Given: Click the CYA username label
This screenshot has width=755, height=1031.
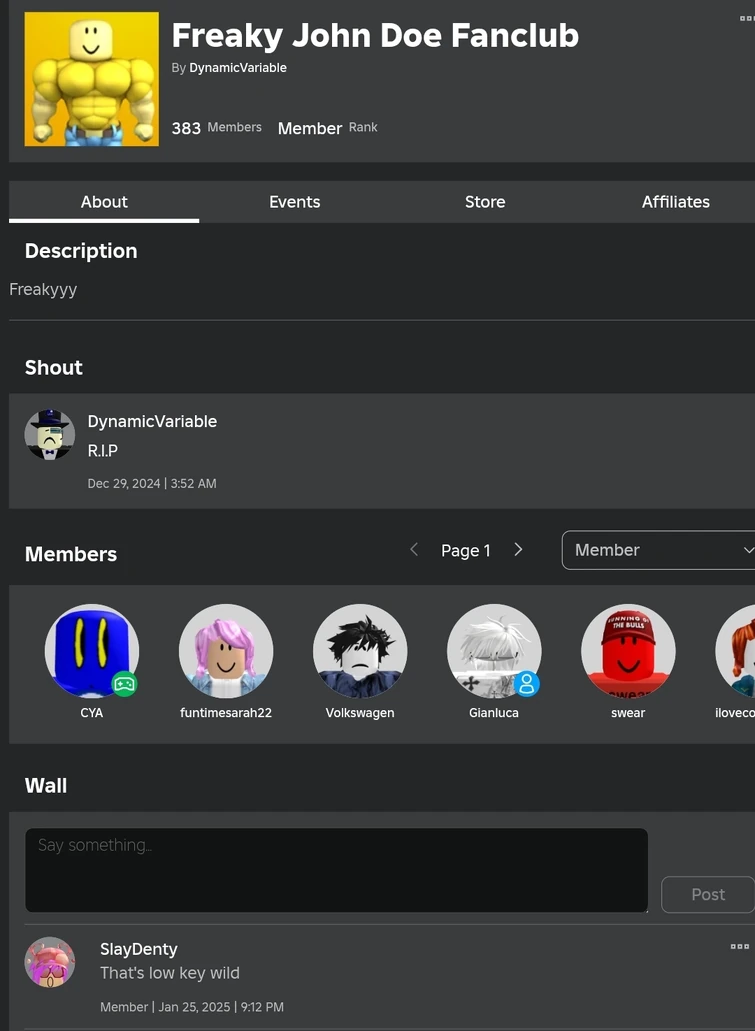Looking at the screenshot, I should 91,713.
